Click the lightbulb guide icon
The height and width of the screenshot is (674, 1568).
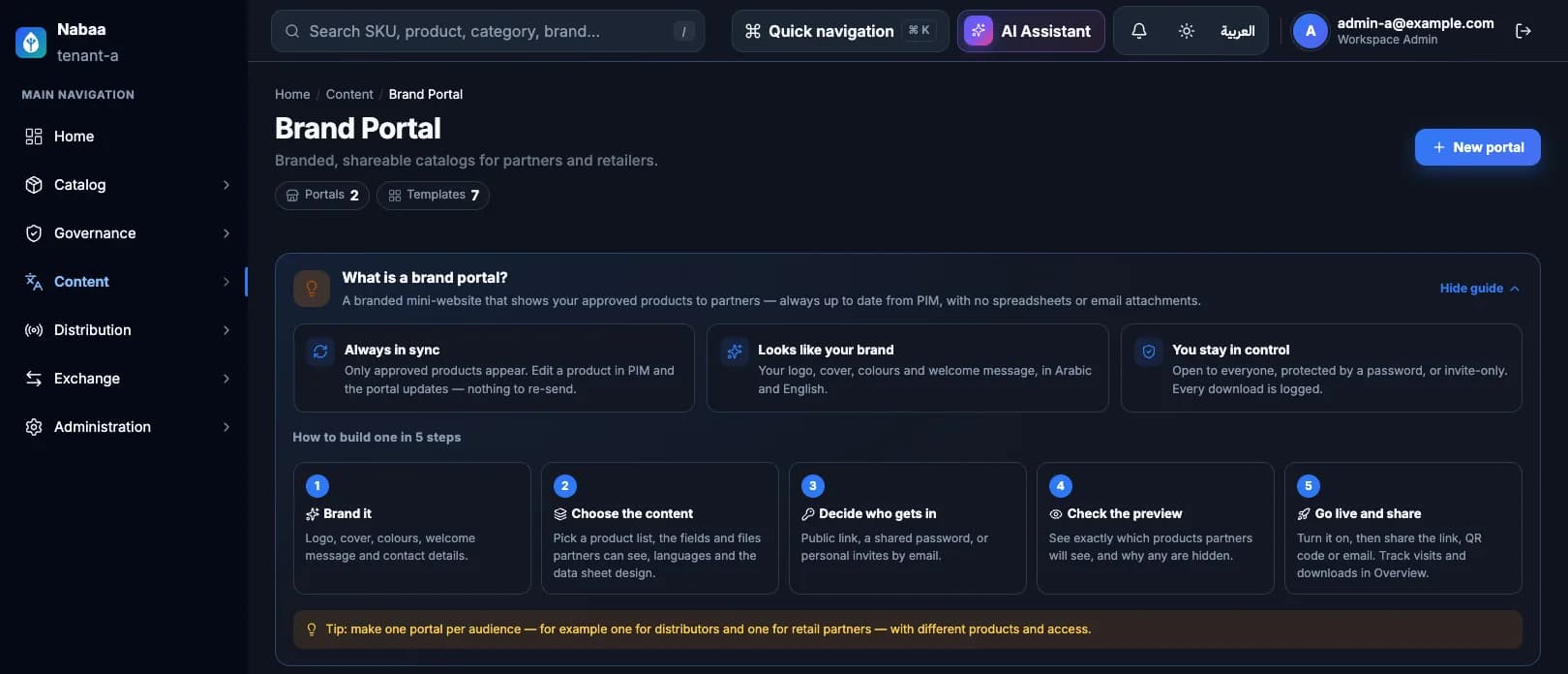click(312, 289)
